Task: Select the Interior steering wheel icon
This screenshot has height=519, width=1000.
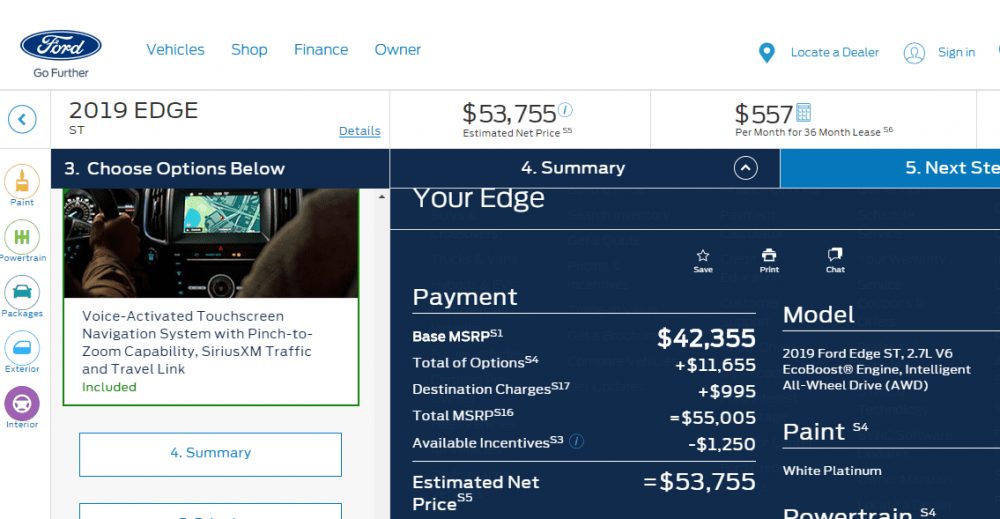Action: pyautogui.click(x=22, y=403)
